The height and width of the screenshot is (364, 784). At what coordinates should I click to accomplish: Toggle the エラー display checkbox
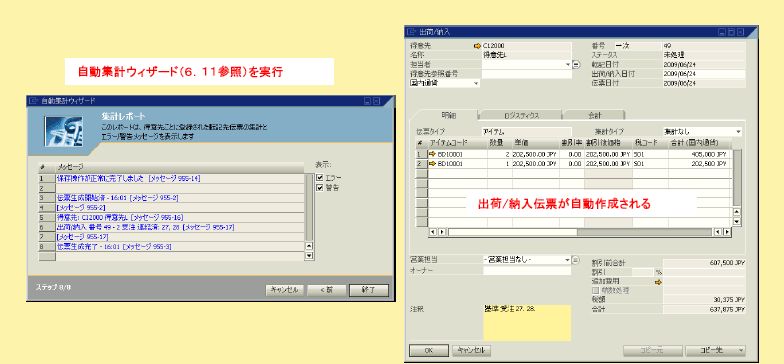320,178
